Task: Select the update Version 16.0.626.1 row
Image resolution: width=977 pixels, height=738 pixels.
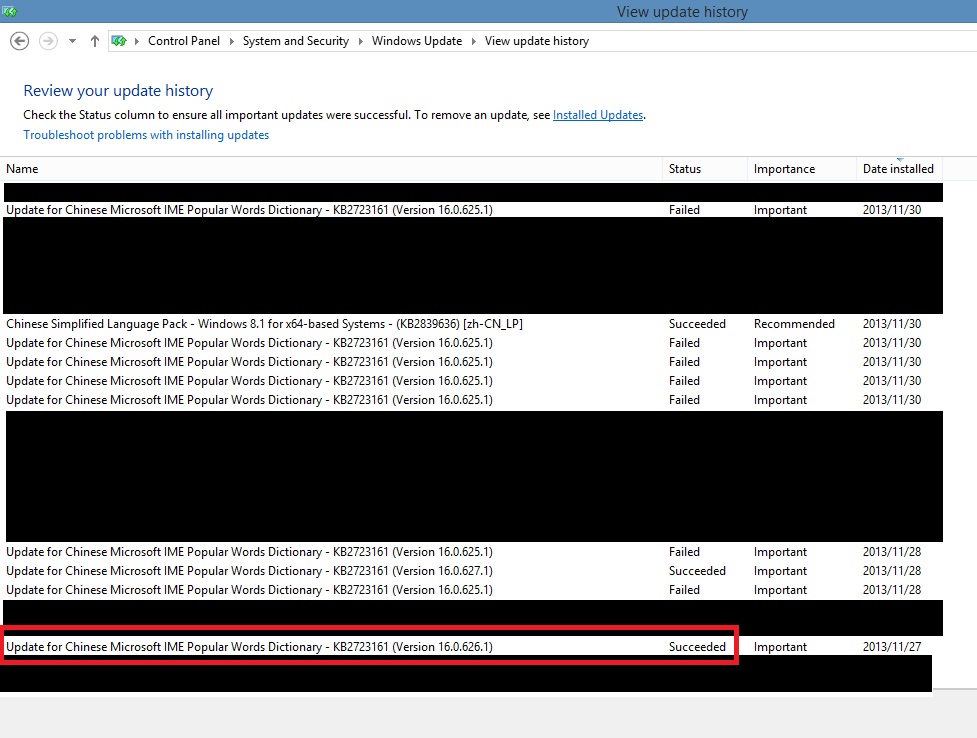Action: click(473, 647)
